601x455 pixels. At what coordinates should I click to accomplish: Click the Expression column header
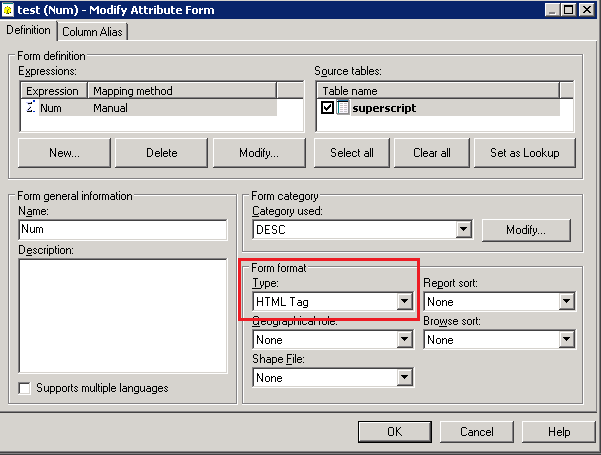(x=54, y=91)
